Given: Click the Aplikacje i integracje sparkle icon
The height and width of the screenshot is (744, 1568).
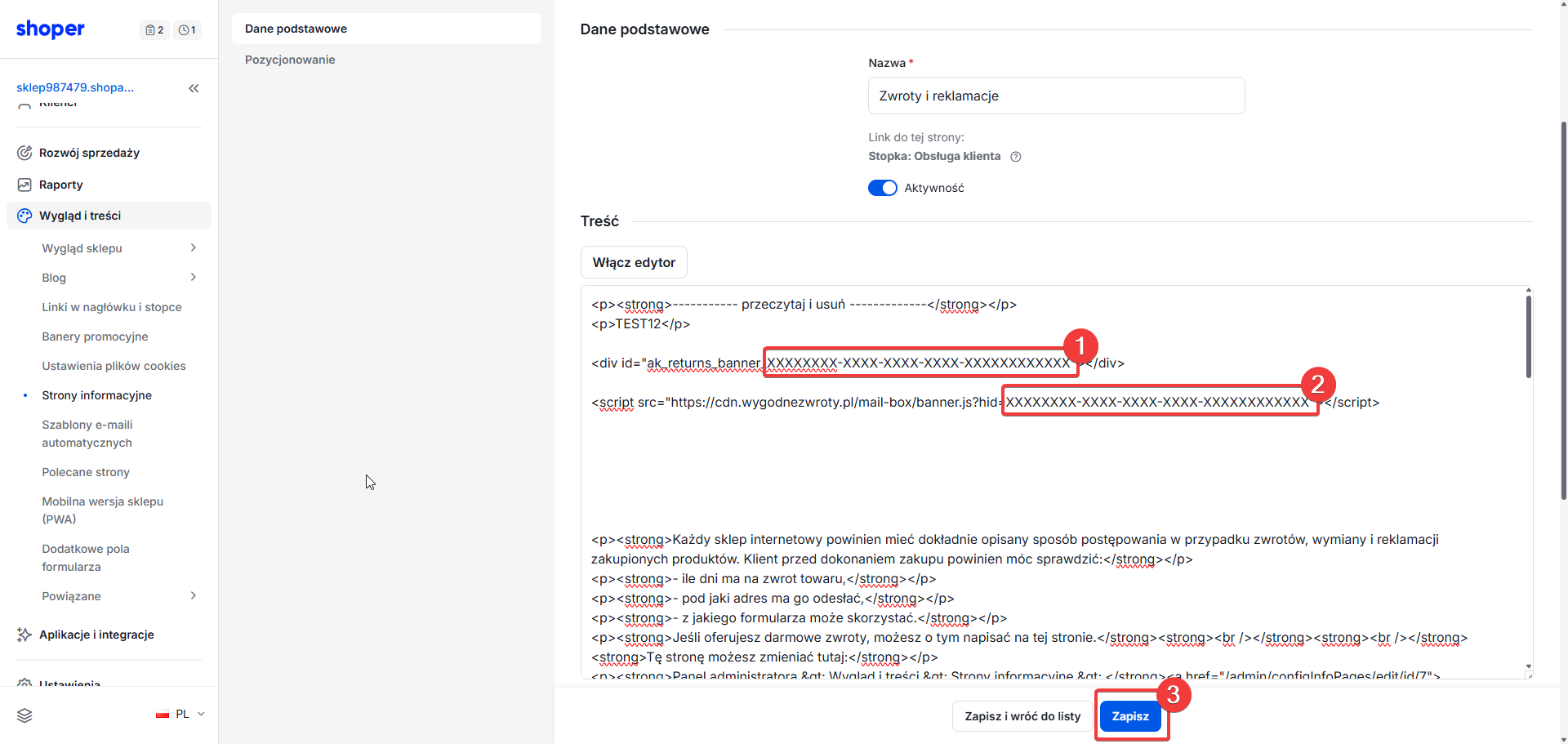Looking at the screenshot, I should (x=24, y=635).
